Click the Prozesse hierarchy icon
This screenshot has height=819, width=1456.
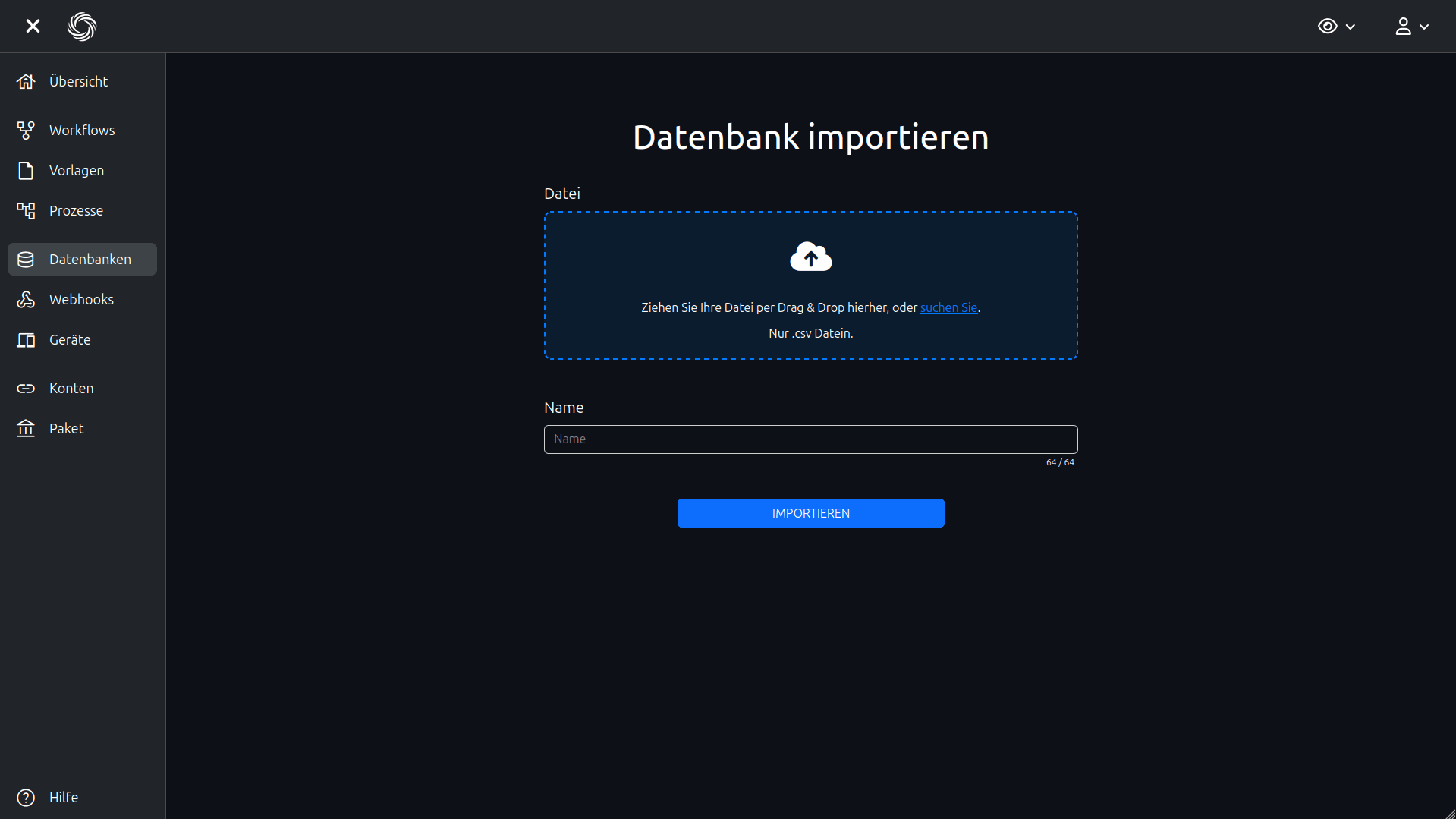point(26,210)
